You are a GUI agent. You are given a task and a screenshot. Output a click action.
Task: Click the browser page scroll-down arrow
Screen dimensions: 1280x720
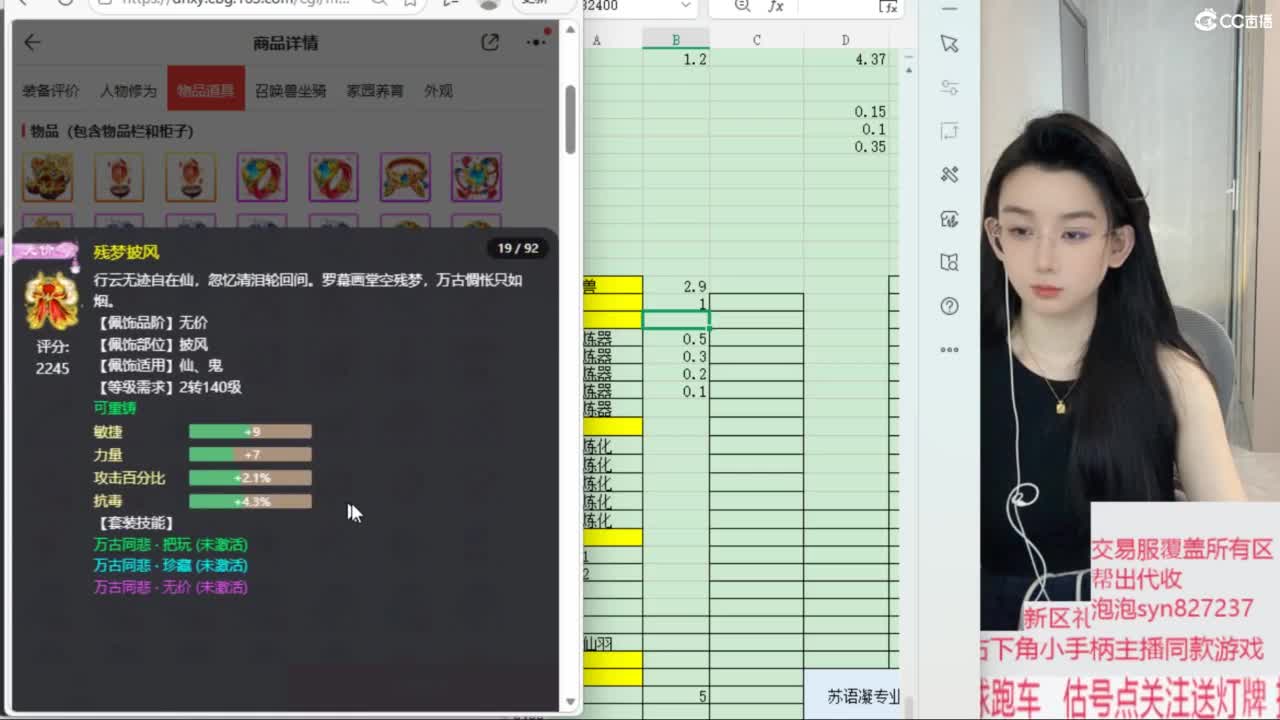click(570, 703)
